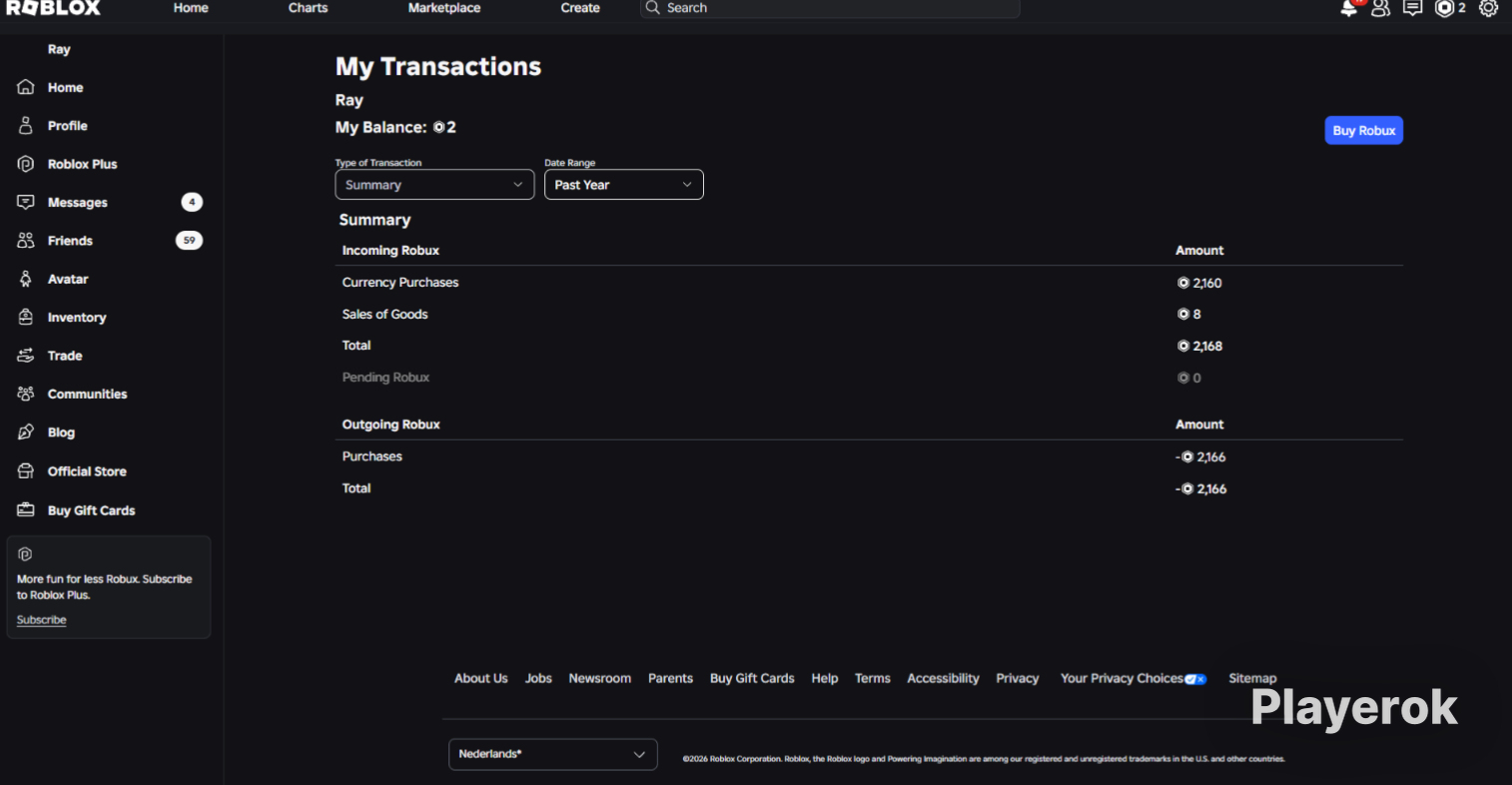Open the Sitemap footer link
Viewport: 1512px width, 785px height.
click(1252, 678)
